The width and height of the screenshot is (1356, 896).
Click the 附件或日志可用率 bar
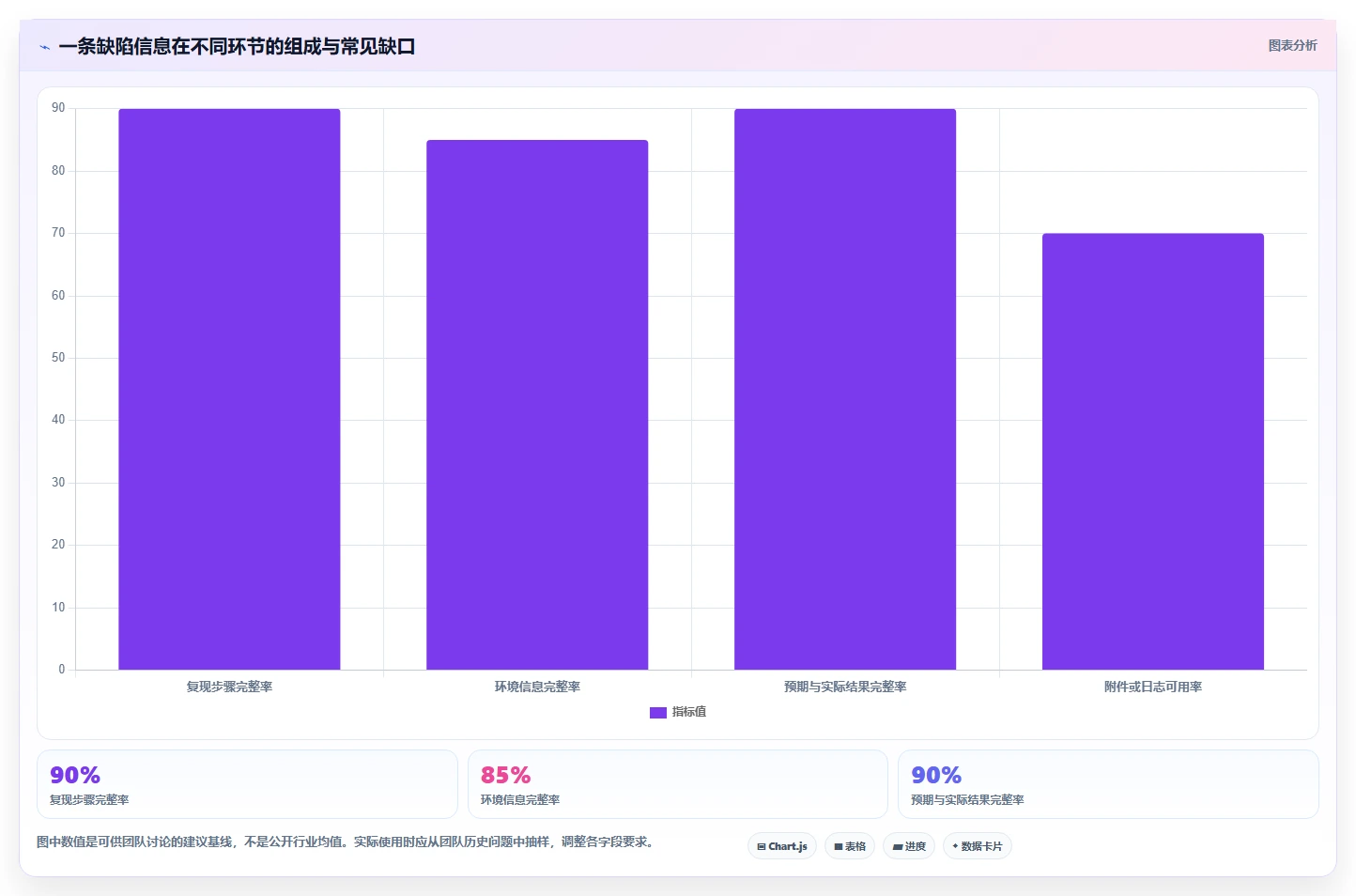click(x=1153, y=451)
